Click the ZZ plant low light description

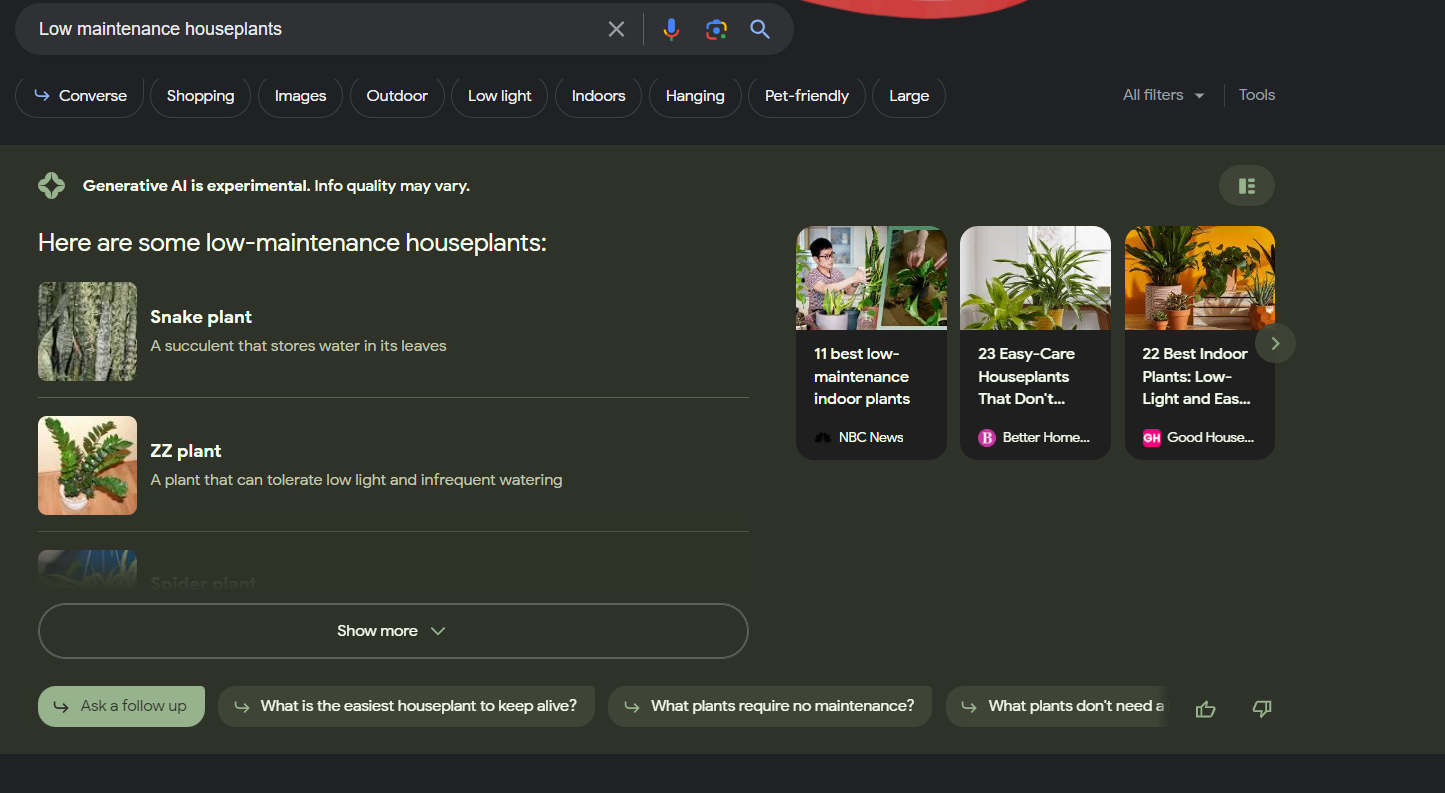[356, 480]
